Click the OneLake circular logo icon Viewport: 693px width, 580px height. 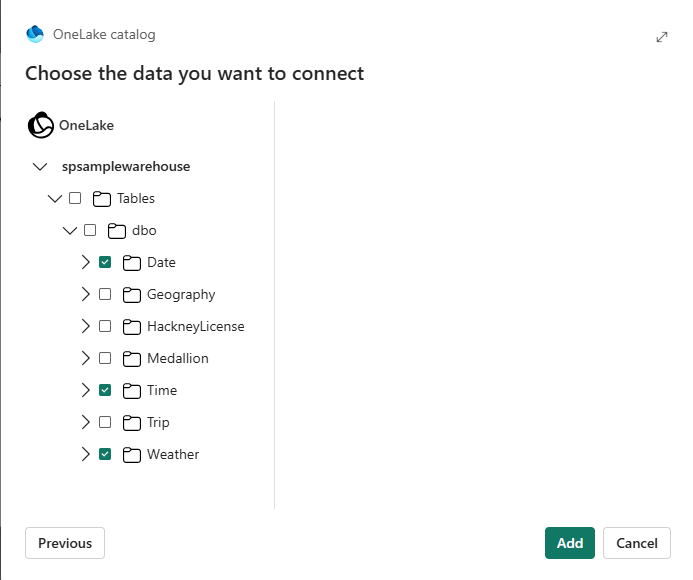pos(40,126)
